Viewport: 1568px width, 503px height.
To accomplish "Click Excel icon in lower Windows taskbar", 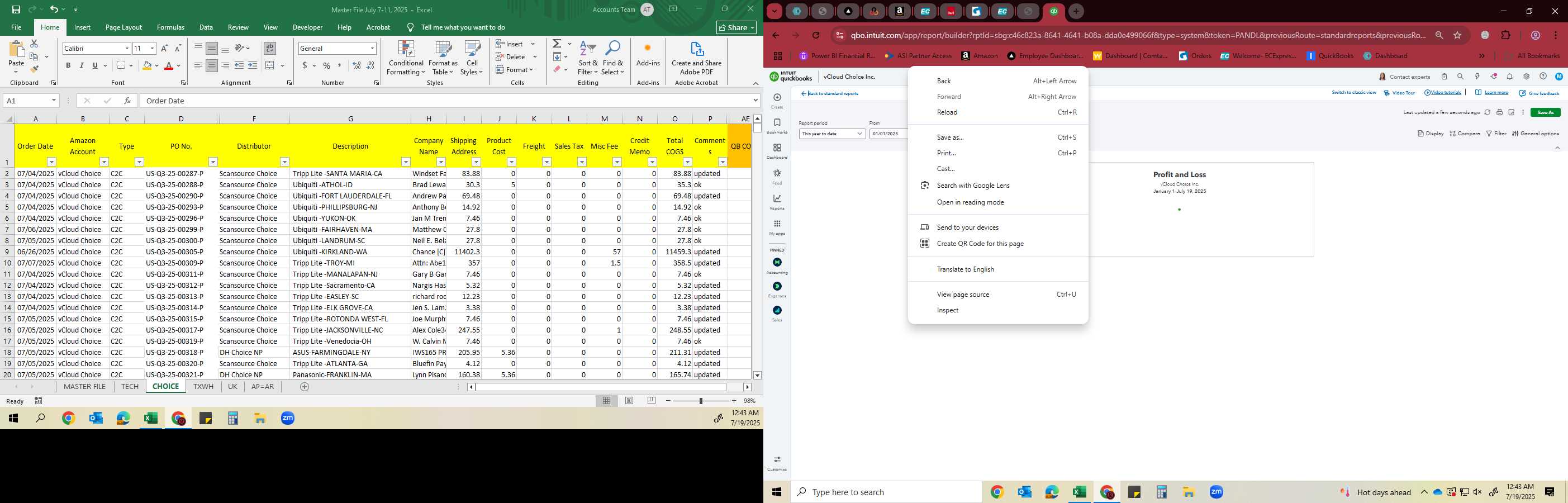I will pos(1079,492).
